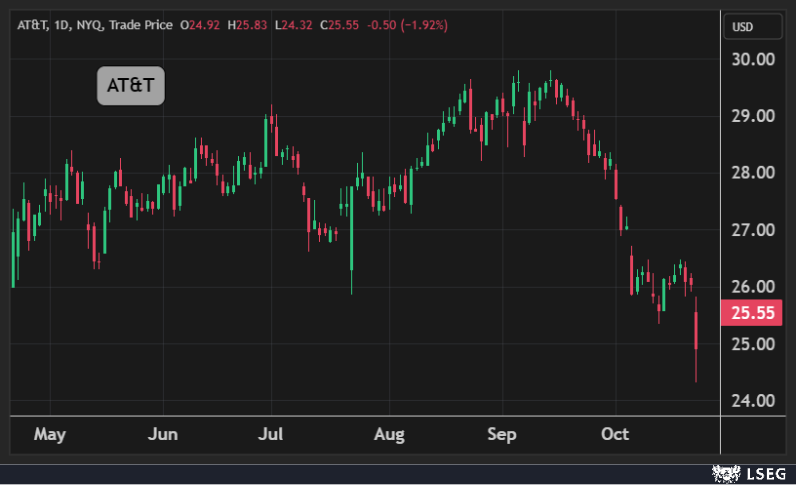Click the May label on time axis
The height and width of the screenshot is (485, 796).
pos(49,434)
